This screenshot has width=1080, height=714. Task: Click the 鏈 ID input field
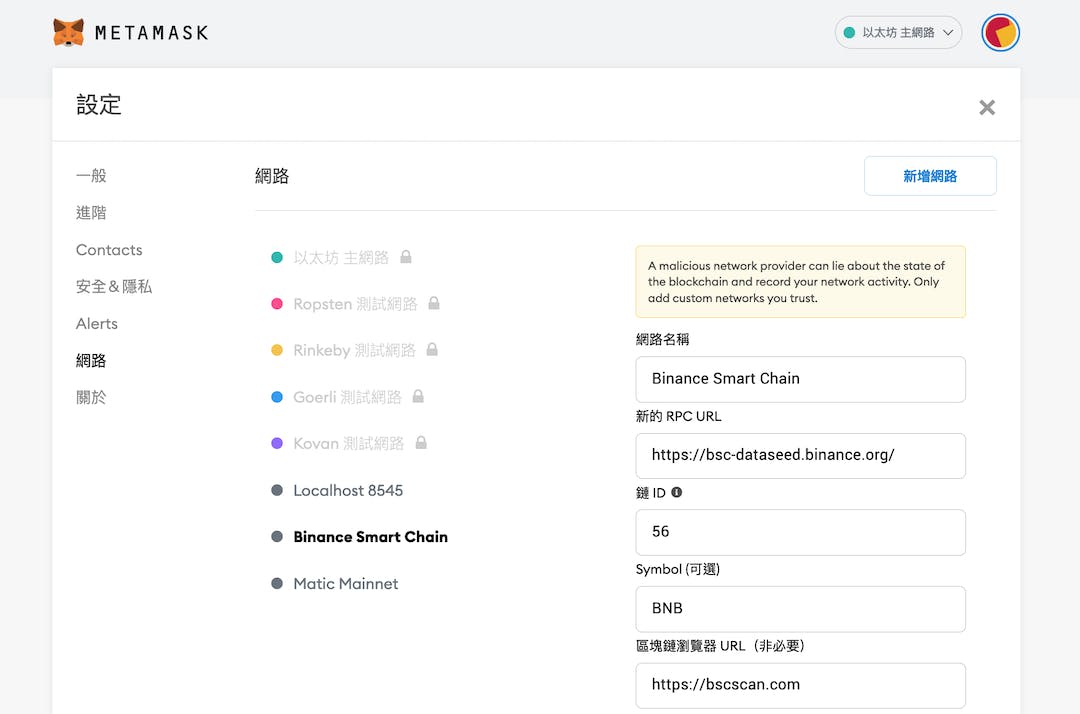[x=800, y=532]
